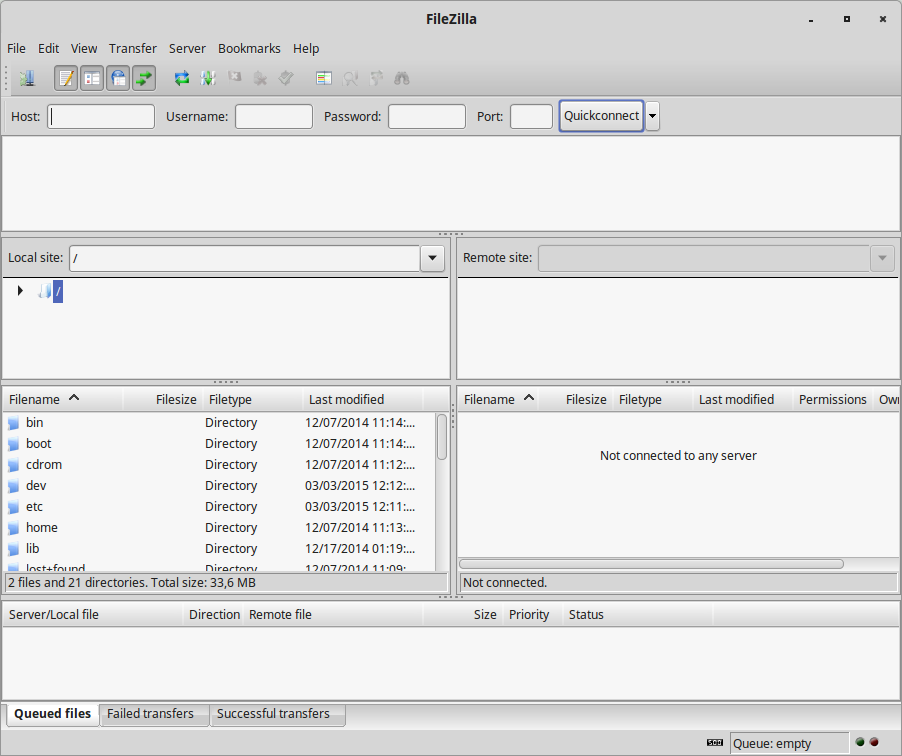Click inside the Host input field
This screenshot has height=756, width=902.
(x=100, y=116)
